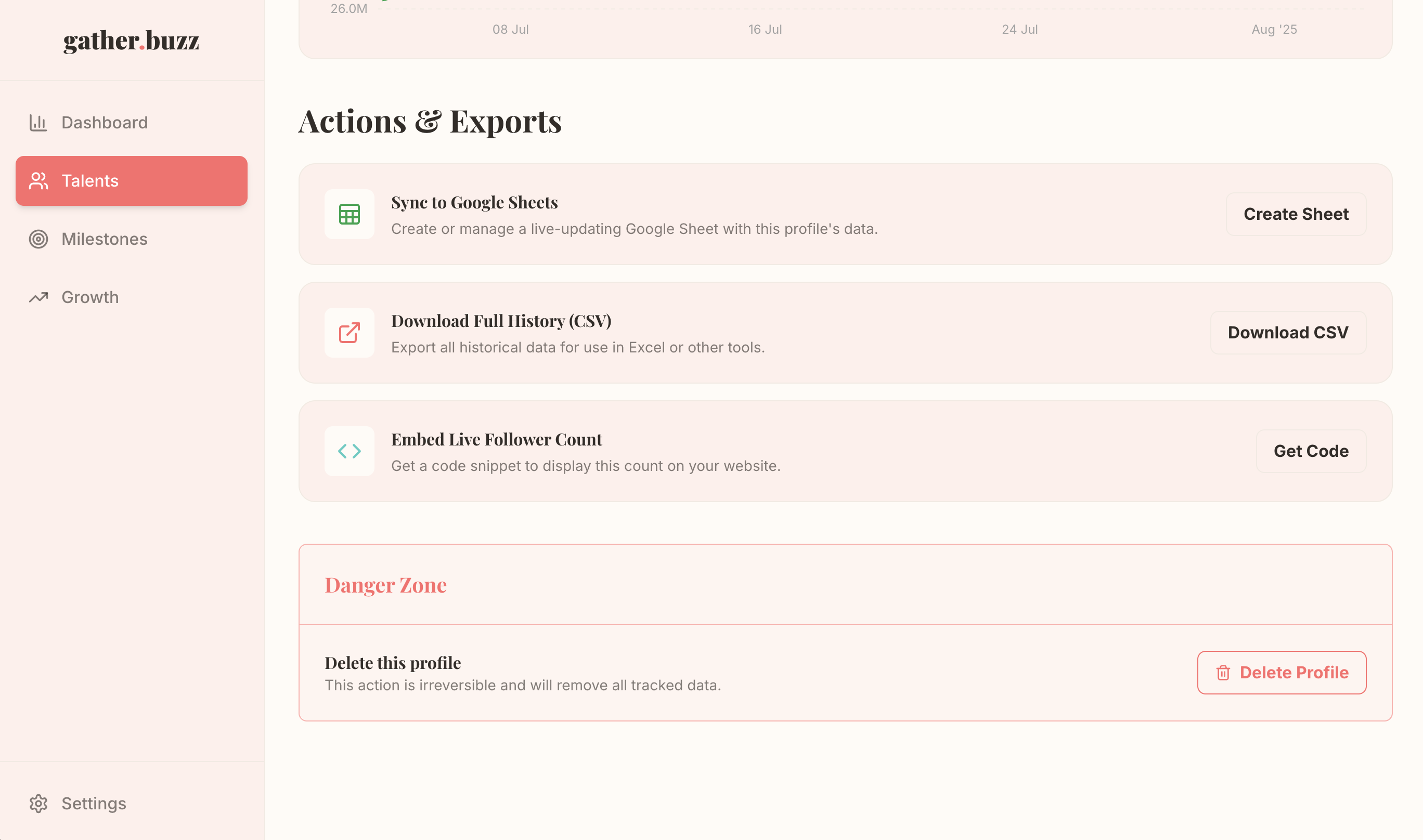Click the Talents people icon
Viewport: 1423px width, 840px height.
(x=38, y=181)
